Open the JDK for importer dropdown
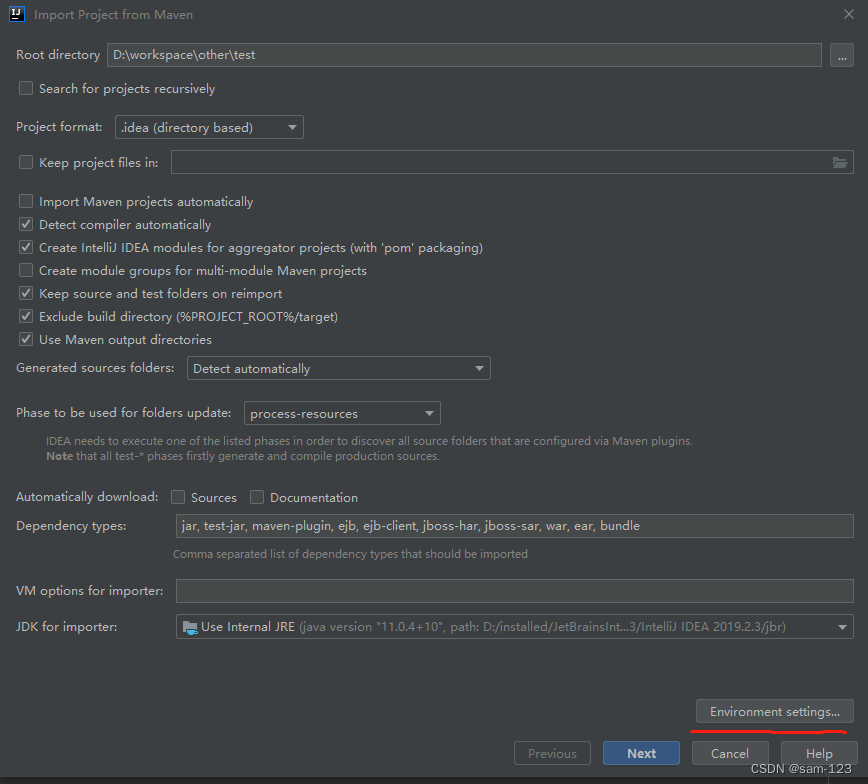Image resolution: width=868 pixels, height=784 pixels. [514, 627]
